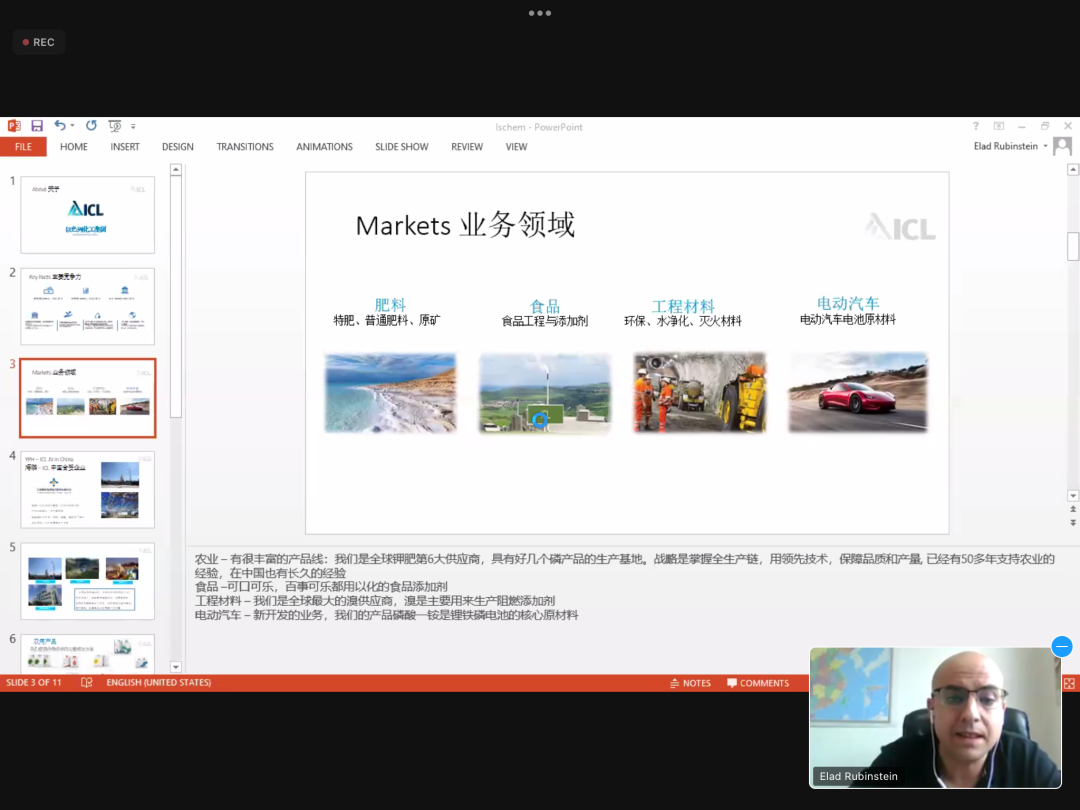This screenshot has width=1080, height=810.
Task: Click the 电动汽车 heading on the slide
Action: [848, 303]
